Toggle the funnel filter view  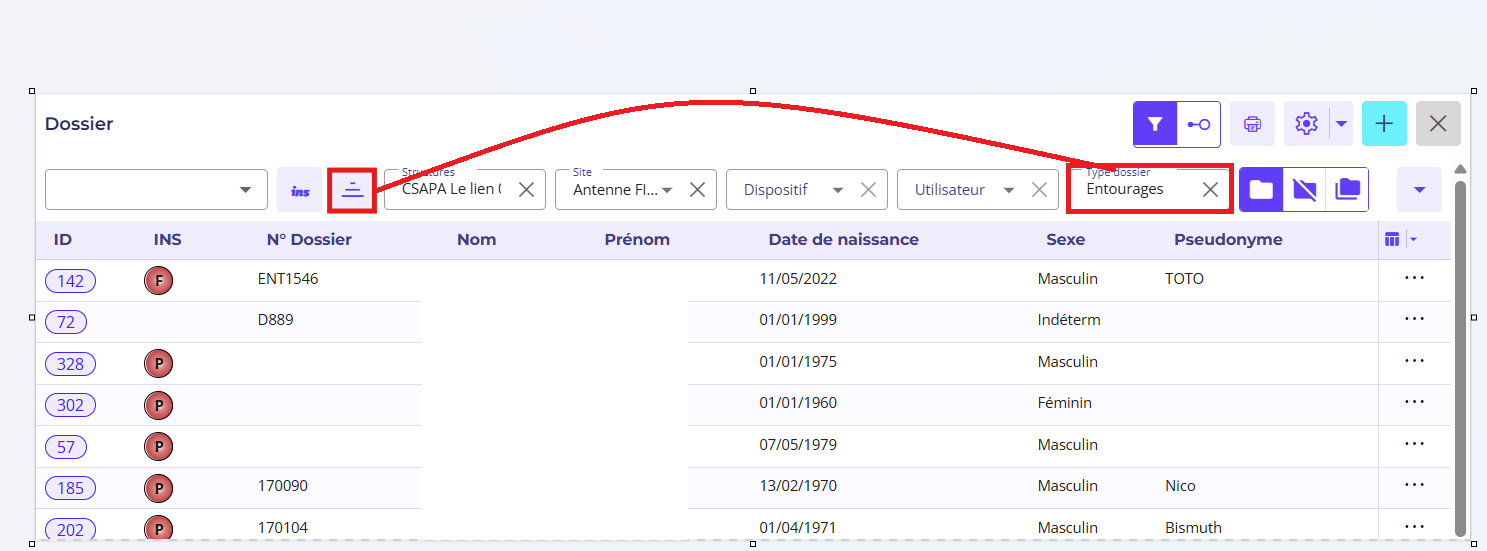[x=1155, y=124]
